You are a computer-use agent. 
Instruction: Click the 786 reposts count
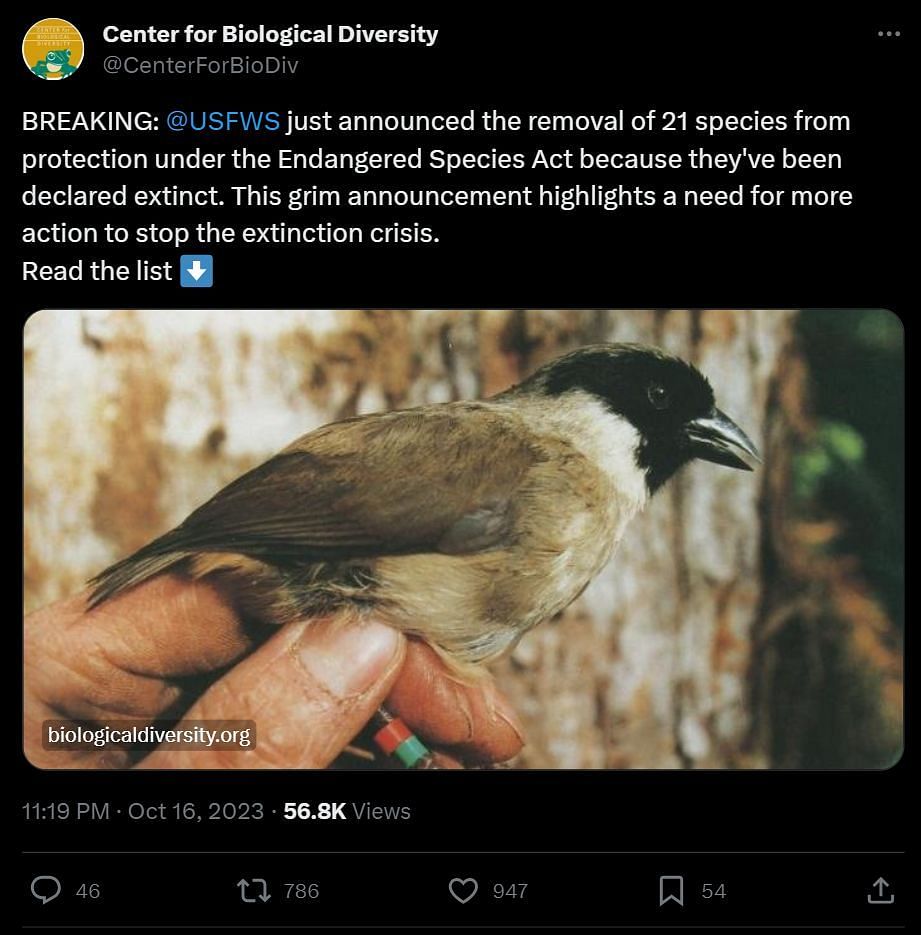click(302, 891)
